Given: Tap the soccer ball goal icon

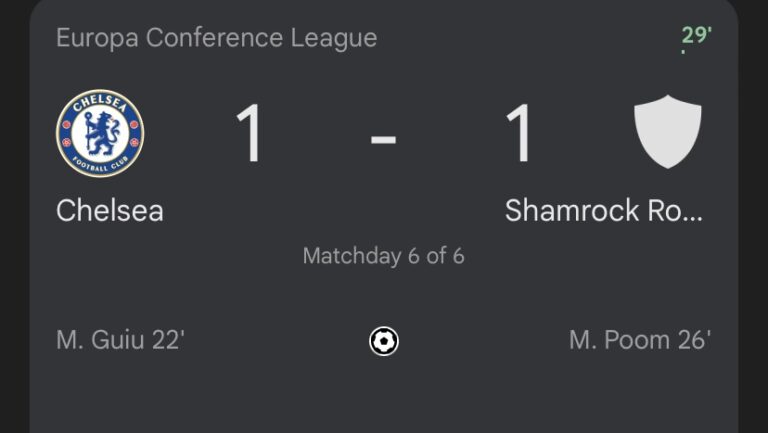Looking at the screenshot, I should 384,341.
